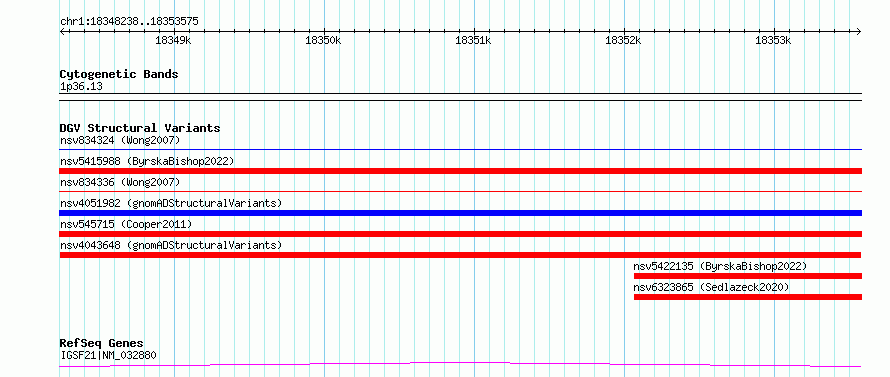The image size is (890, 377).
Task: Click the 18353k ruler tick label
Action: [x=773, y=40]
